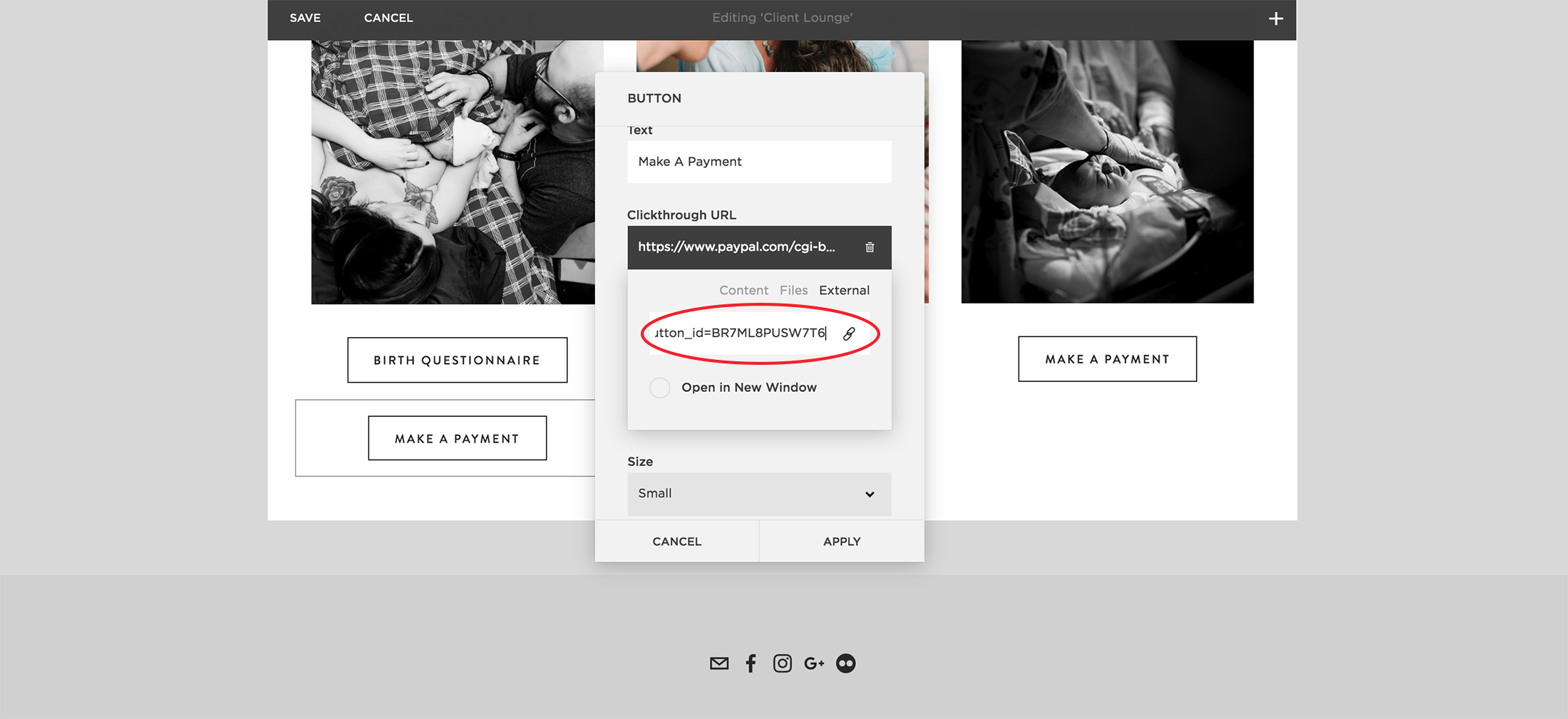Switch to the Content link tab
1568x719 pixels.
(x=743, y=290)
